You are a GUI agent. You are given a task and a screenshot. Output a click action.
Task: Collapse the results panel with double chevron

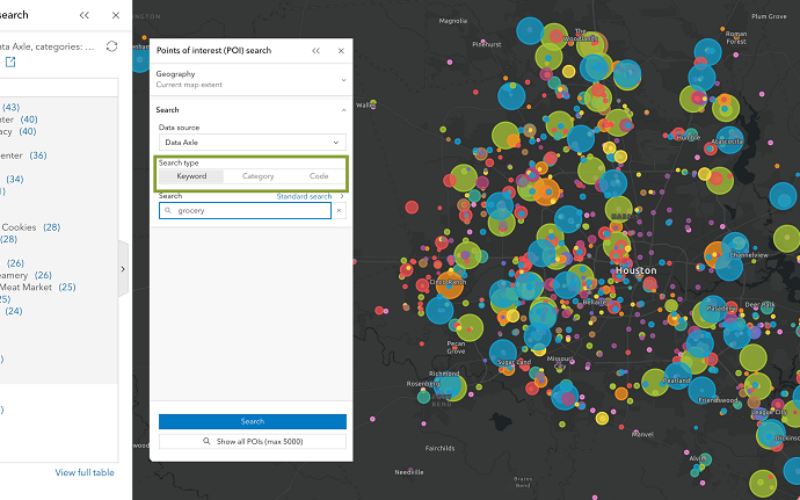point(84,15)
